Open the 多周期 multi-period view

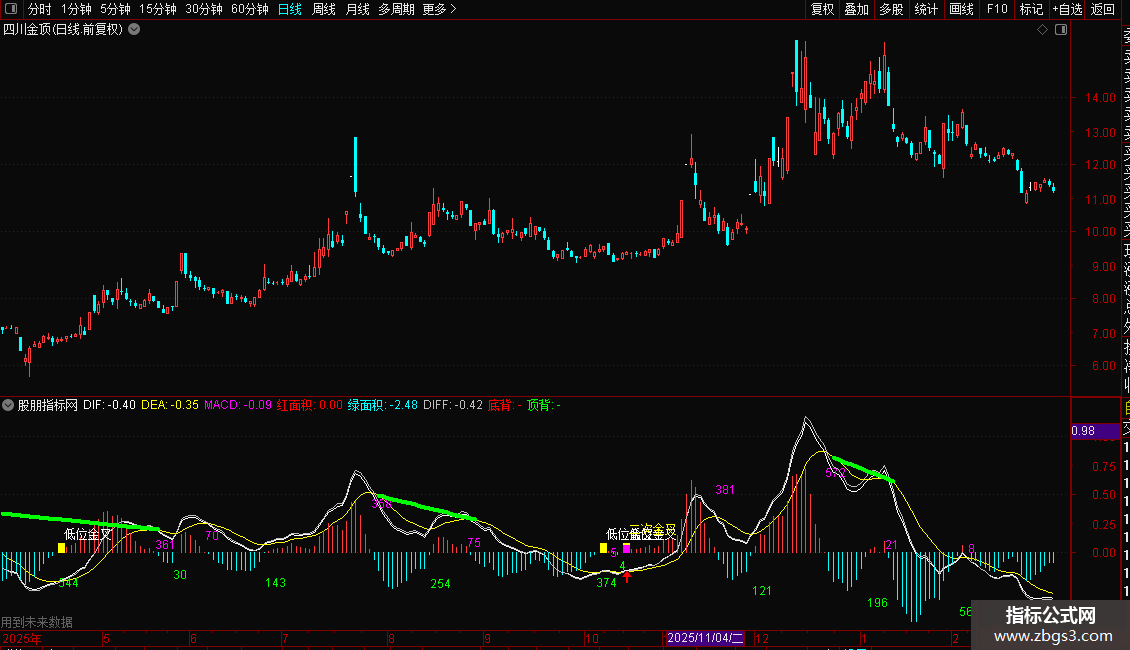pyautogui.click(x=396, y=9)
